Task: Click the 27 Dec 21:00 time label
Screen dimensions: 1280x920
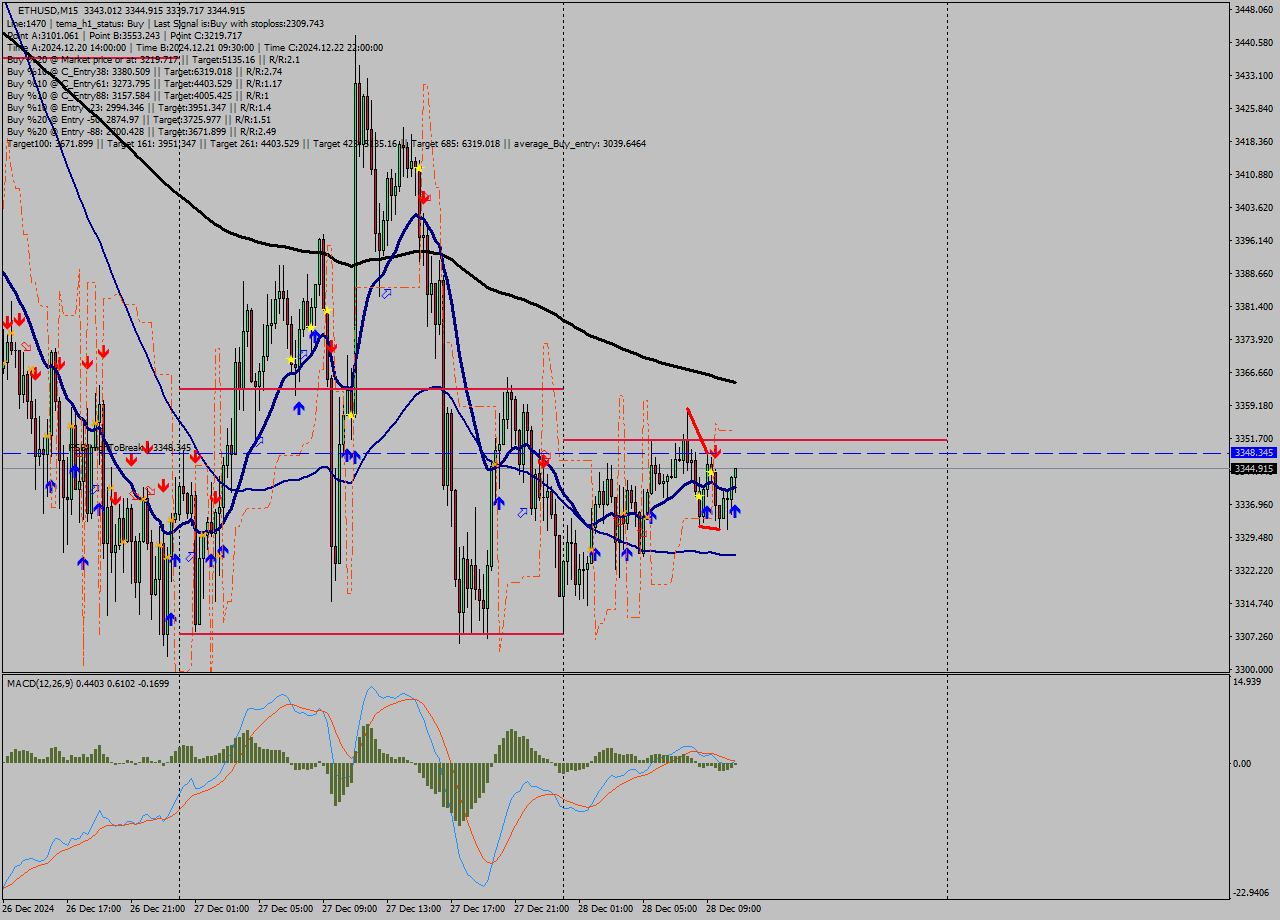Action: coord(541,909)
